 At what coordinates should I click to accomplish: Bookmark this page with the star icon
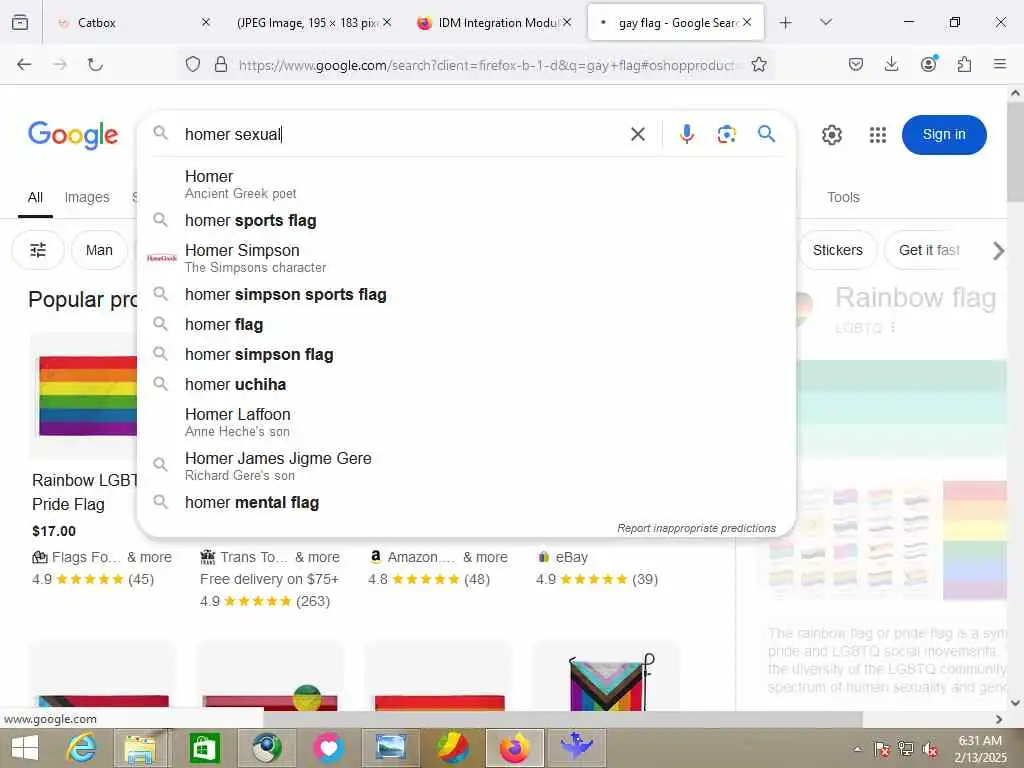[759, 64]
